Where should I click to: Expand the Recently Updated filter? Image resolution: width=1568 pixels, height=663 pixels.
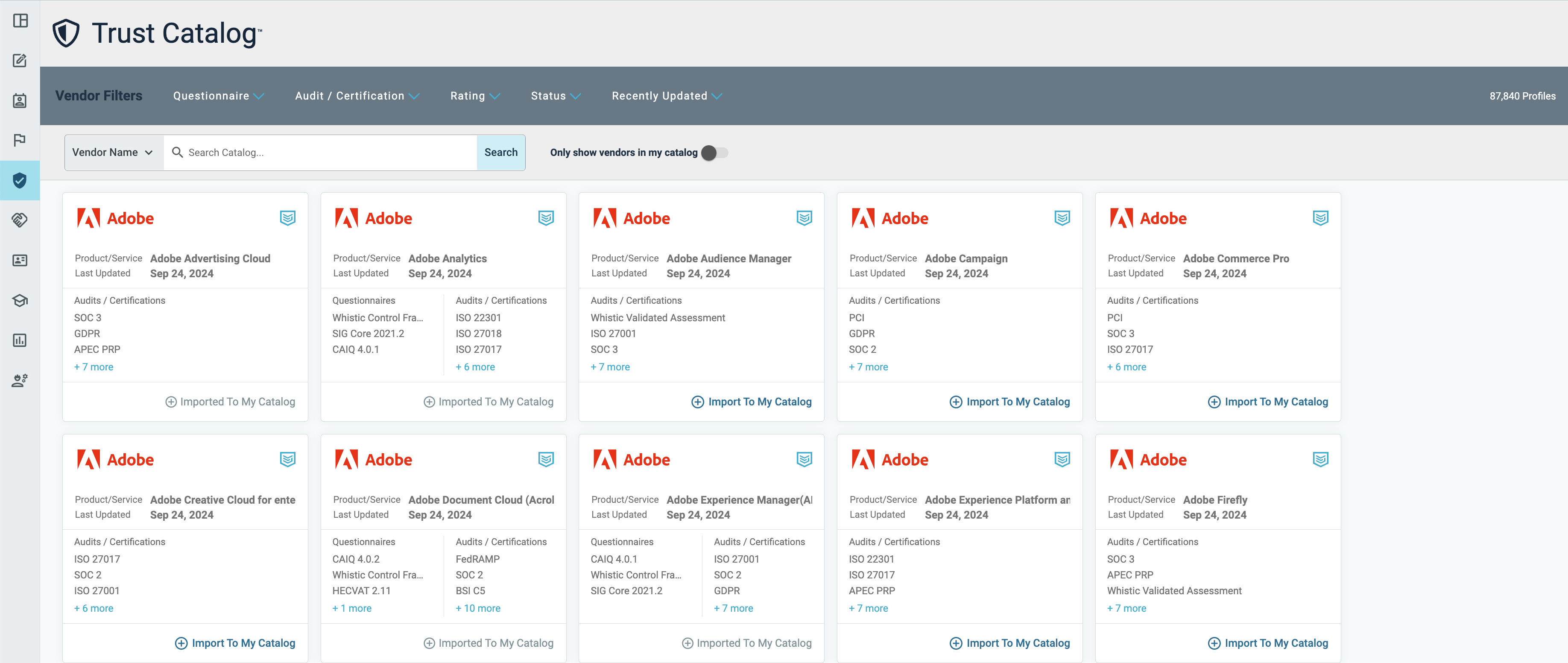click(x=667, y=96)
